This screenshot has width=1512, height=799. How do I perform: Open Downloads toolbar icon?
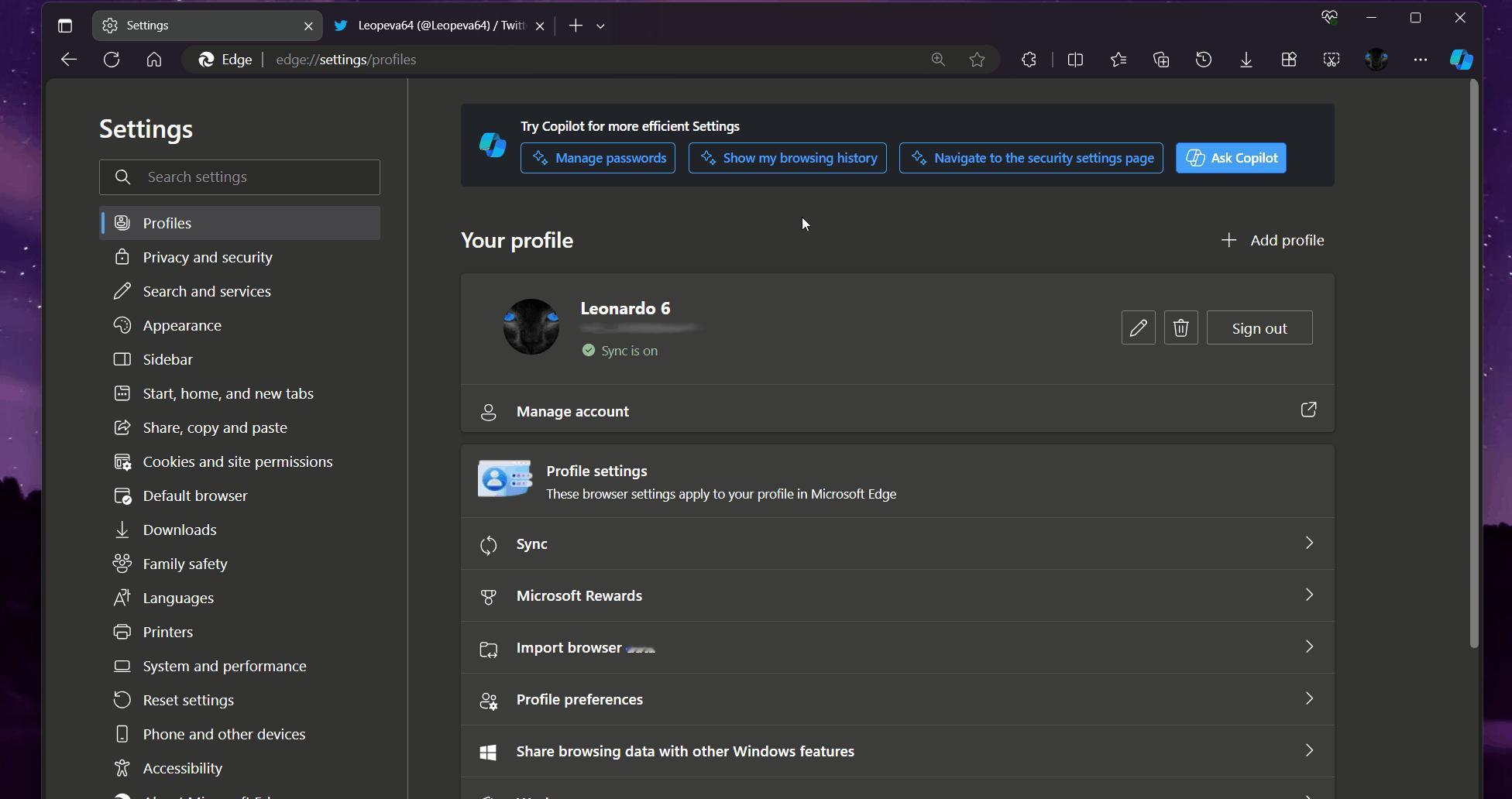[x=1246, y=60]
